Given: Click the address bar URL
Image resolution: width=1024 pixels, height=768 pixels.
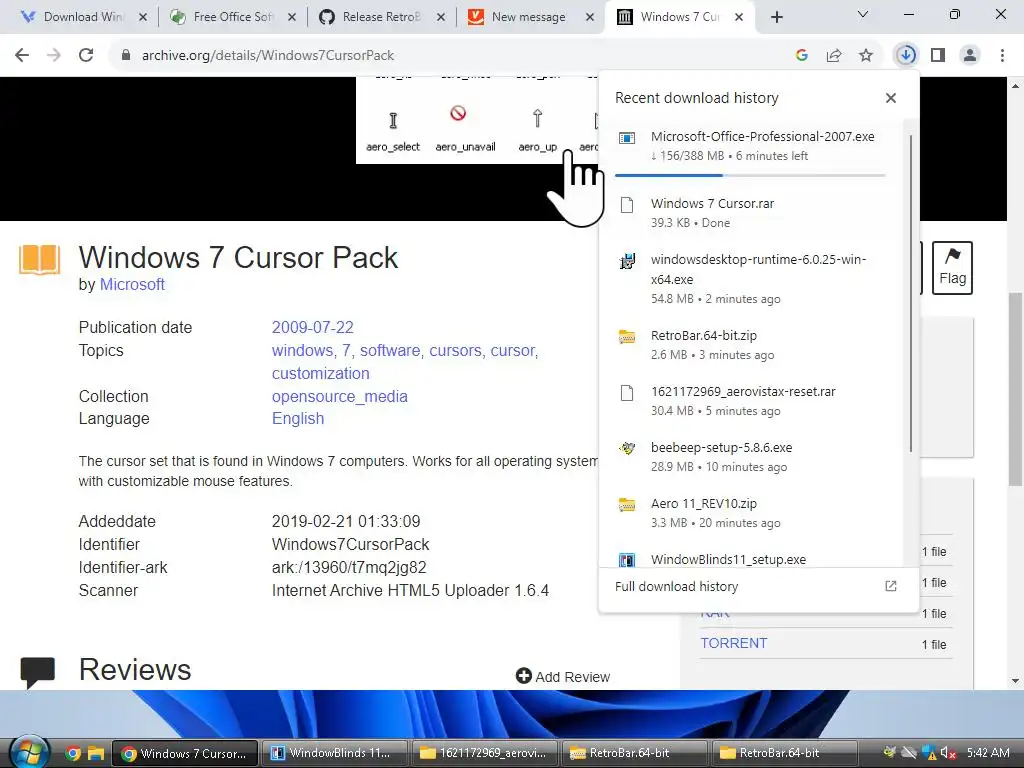Looking at the screenshot, I should click(268, 56).
